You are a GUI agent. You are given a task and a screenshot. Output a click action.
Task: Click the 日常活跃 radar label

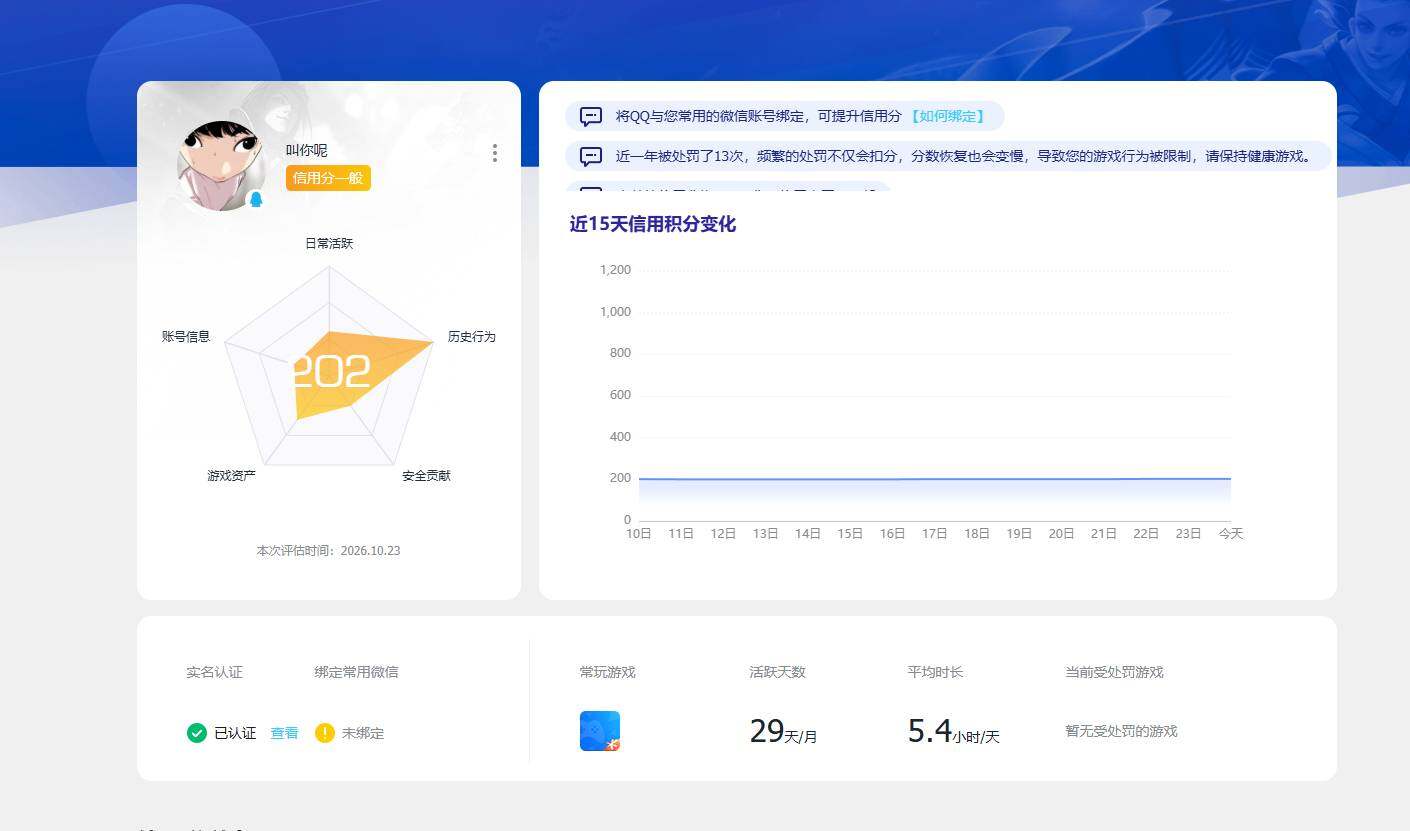329,244
